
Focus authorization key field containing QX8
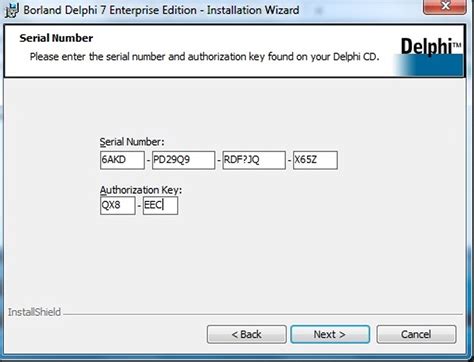coord(118,205)
